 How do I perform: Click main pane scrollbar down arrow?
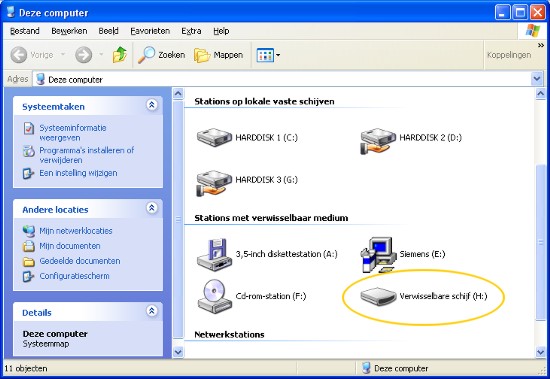coord(541,352)
